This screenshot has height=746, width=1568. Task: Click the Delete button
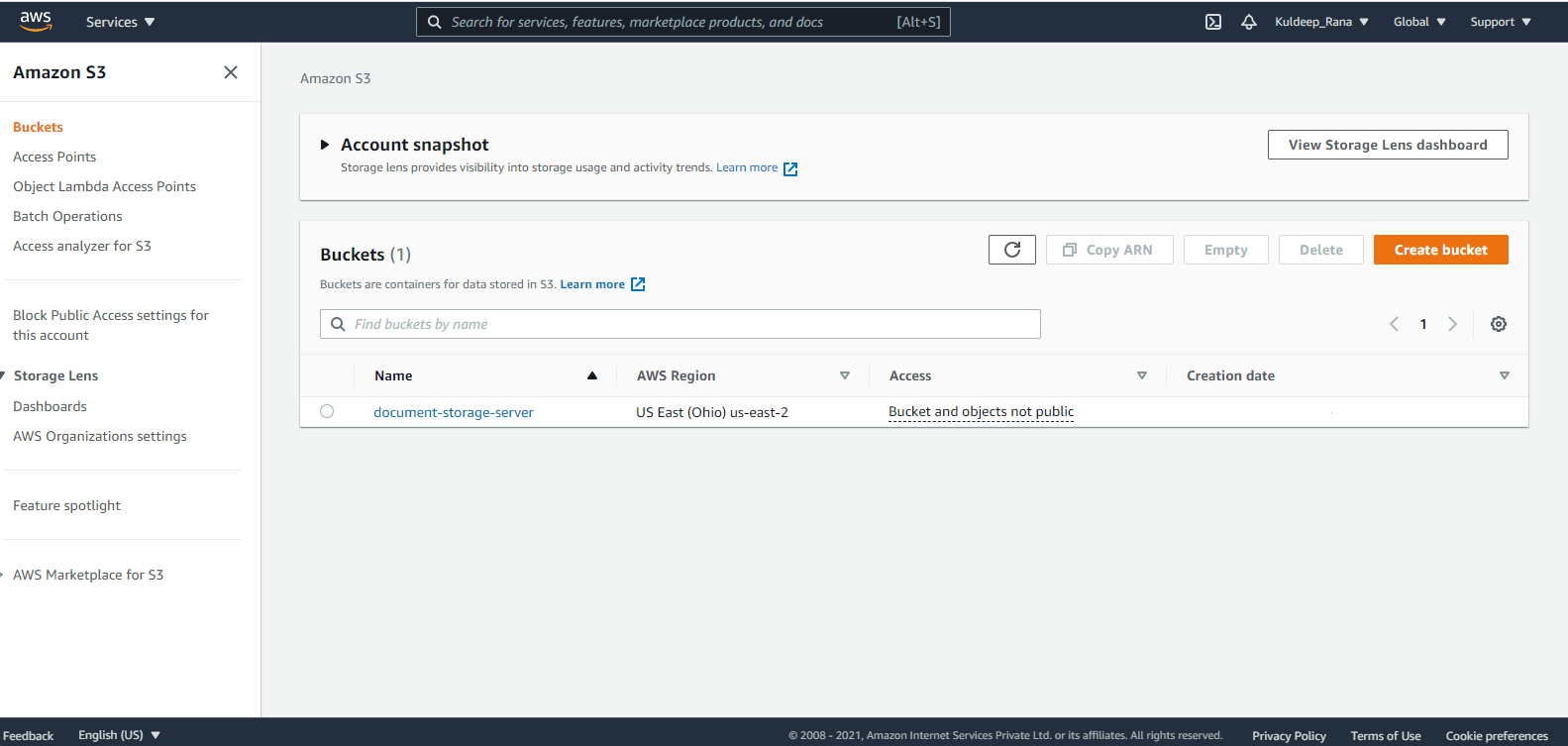pos(1321,250)
